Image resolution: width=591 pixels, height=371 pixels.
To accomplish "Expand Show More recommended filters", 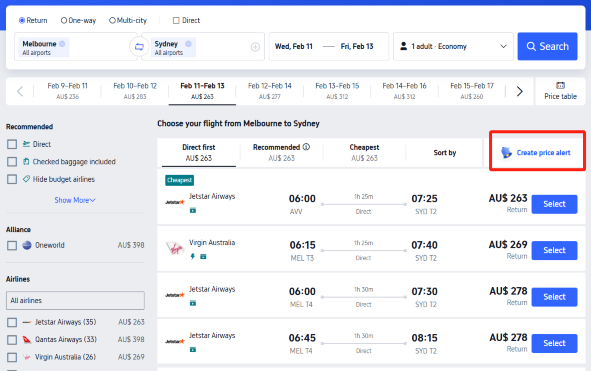I will point(75,200).
